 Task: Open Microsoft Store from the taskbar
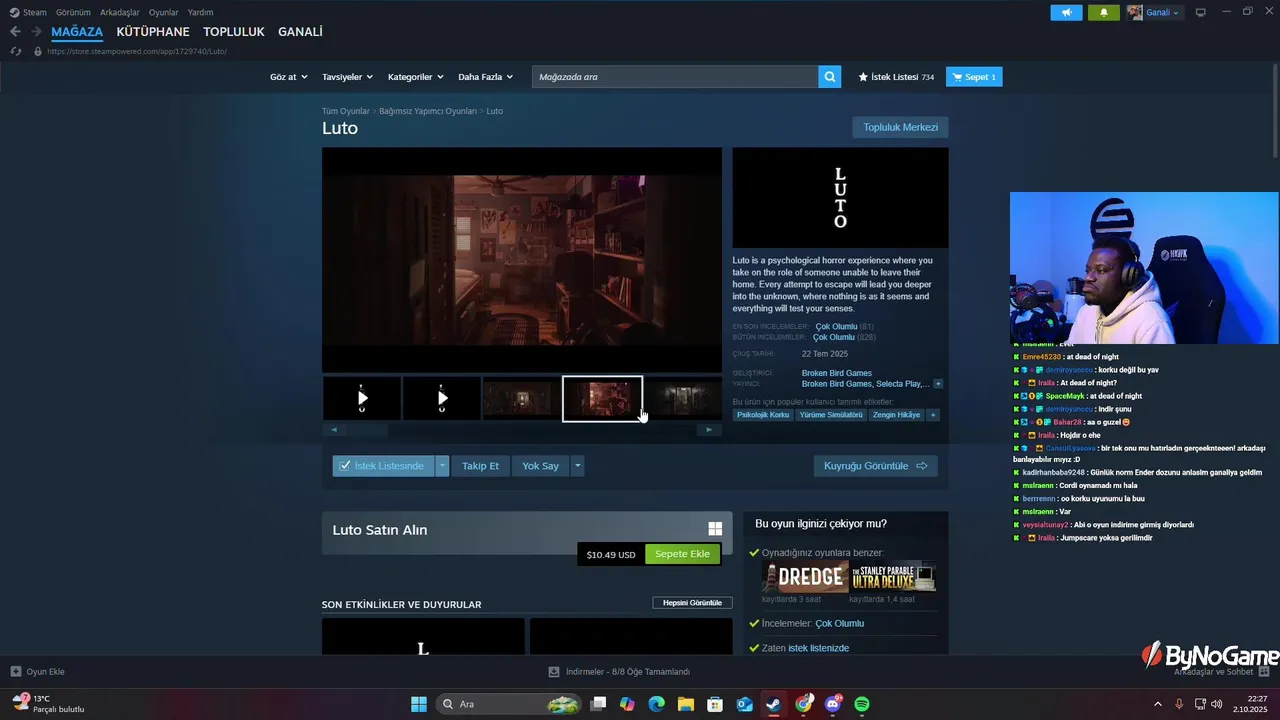click(715, 704)
